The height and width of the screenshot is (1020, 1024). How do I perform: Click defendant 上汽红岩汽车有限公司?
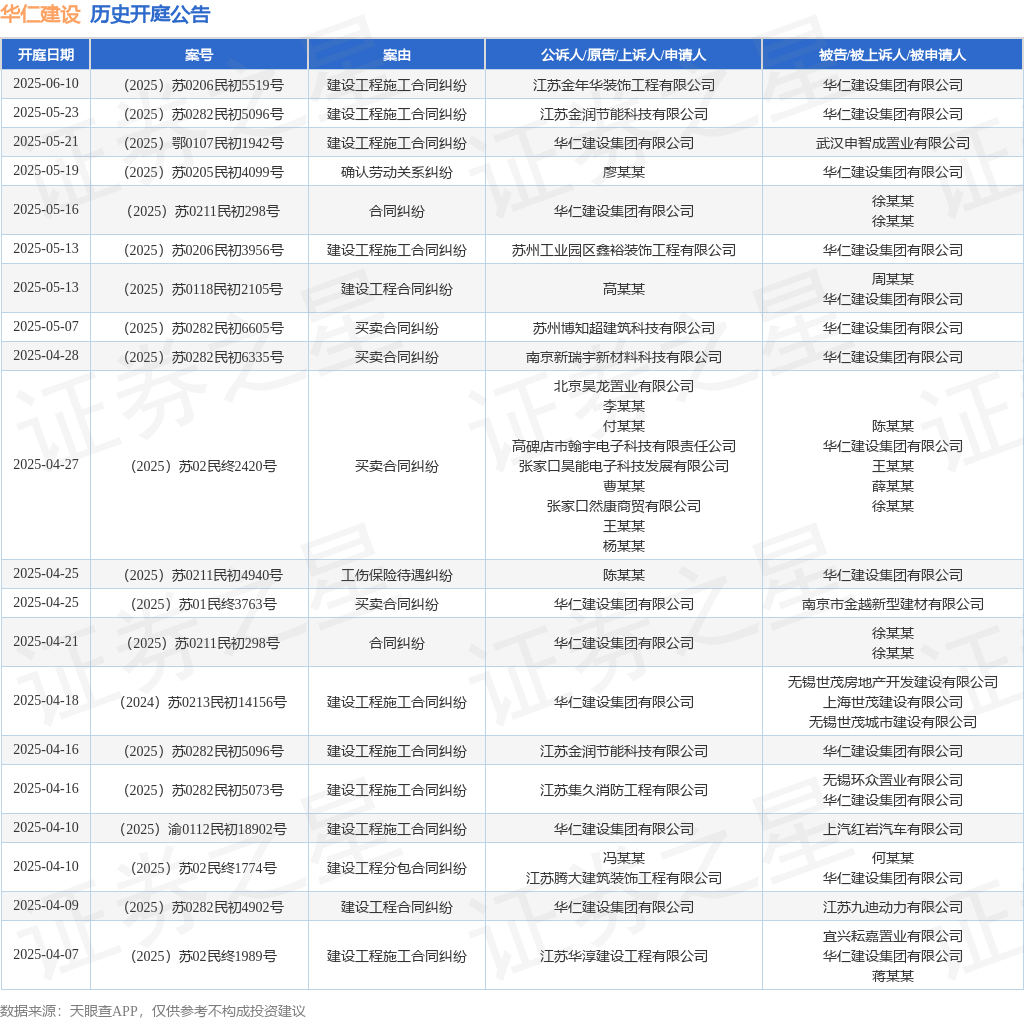(892, 829)
